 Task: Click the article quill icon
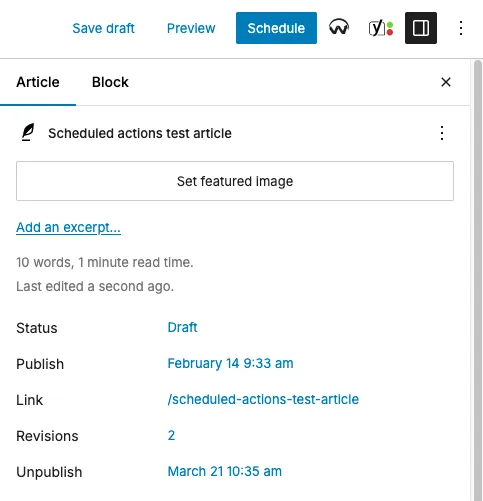(28, 132)
